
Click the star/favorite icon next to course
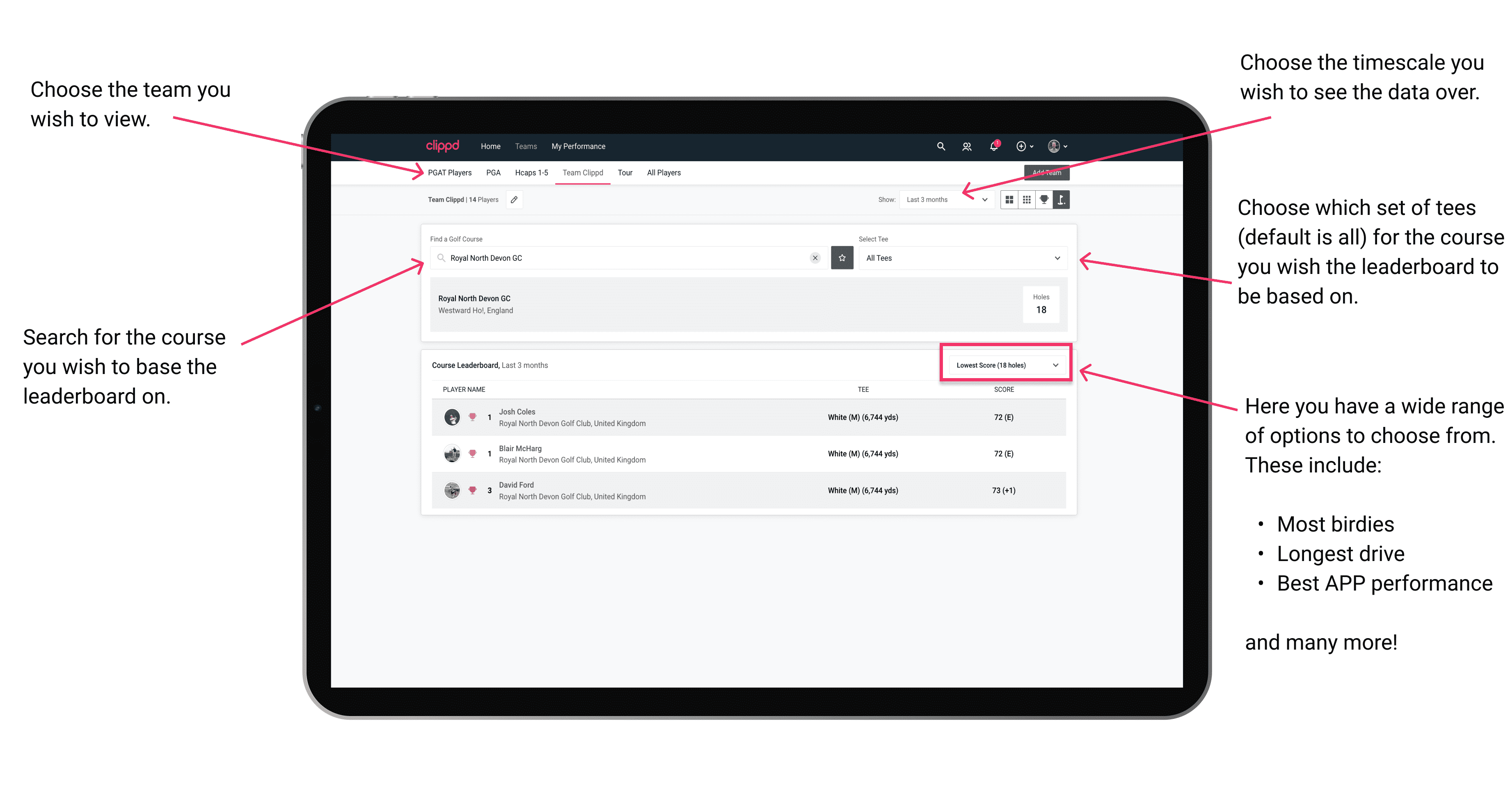point(842,258)
